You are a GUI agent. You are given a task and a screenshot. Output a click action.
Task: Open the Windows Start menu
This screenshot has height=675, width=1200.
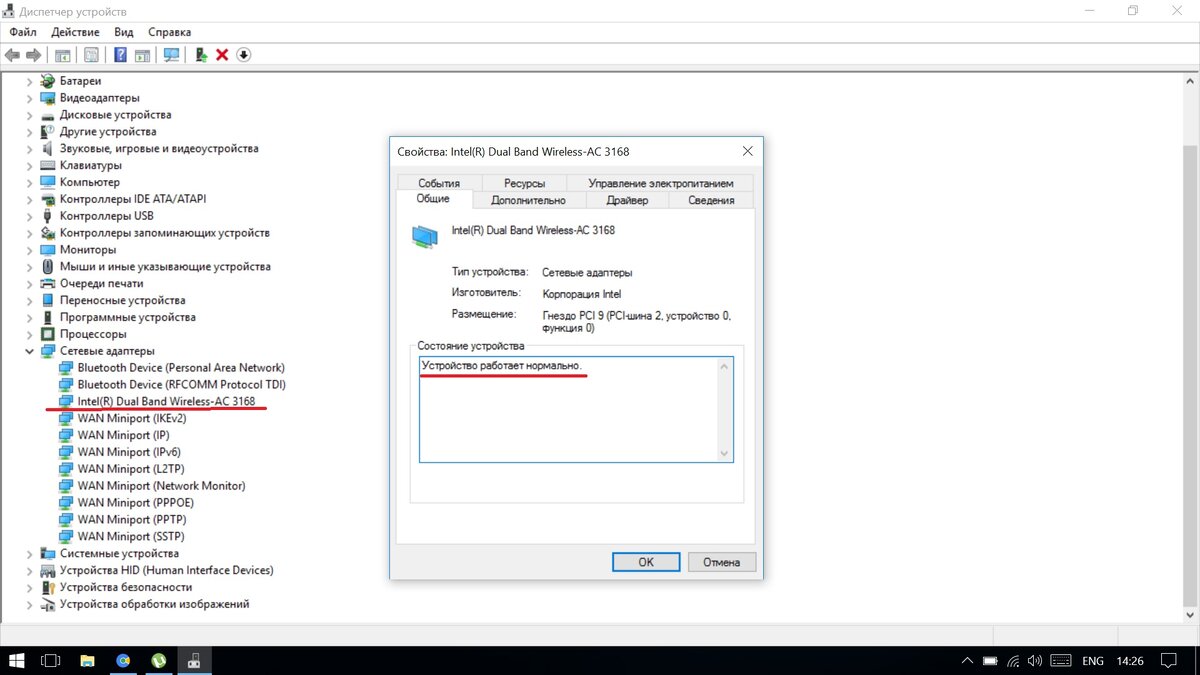pyautogui.click(x=17, y=661)
